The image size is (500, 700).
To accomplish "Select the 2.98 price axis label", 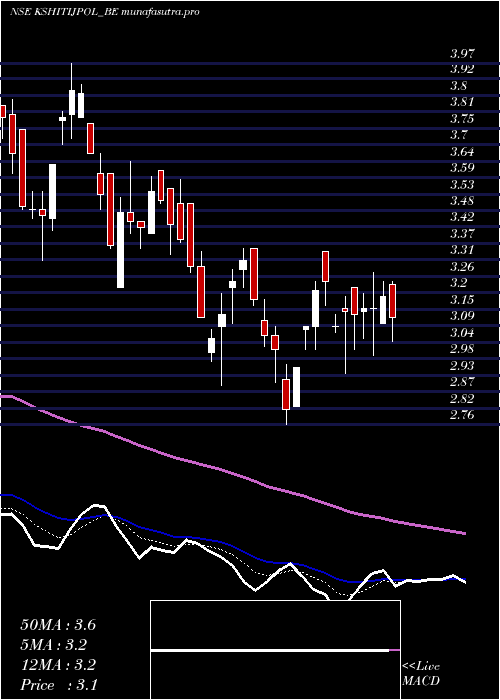I will [x=462, y=350].
